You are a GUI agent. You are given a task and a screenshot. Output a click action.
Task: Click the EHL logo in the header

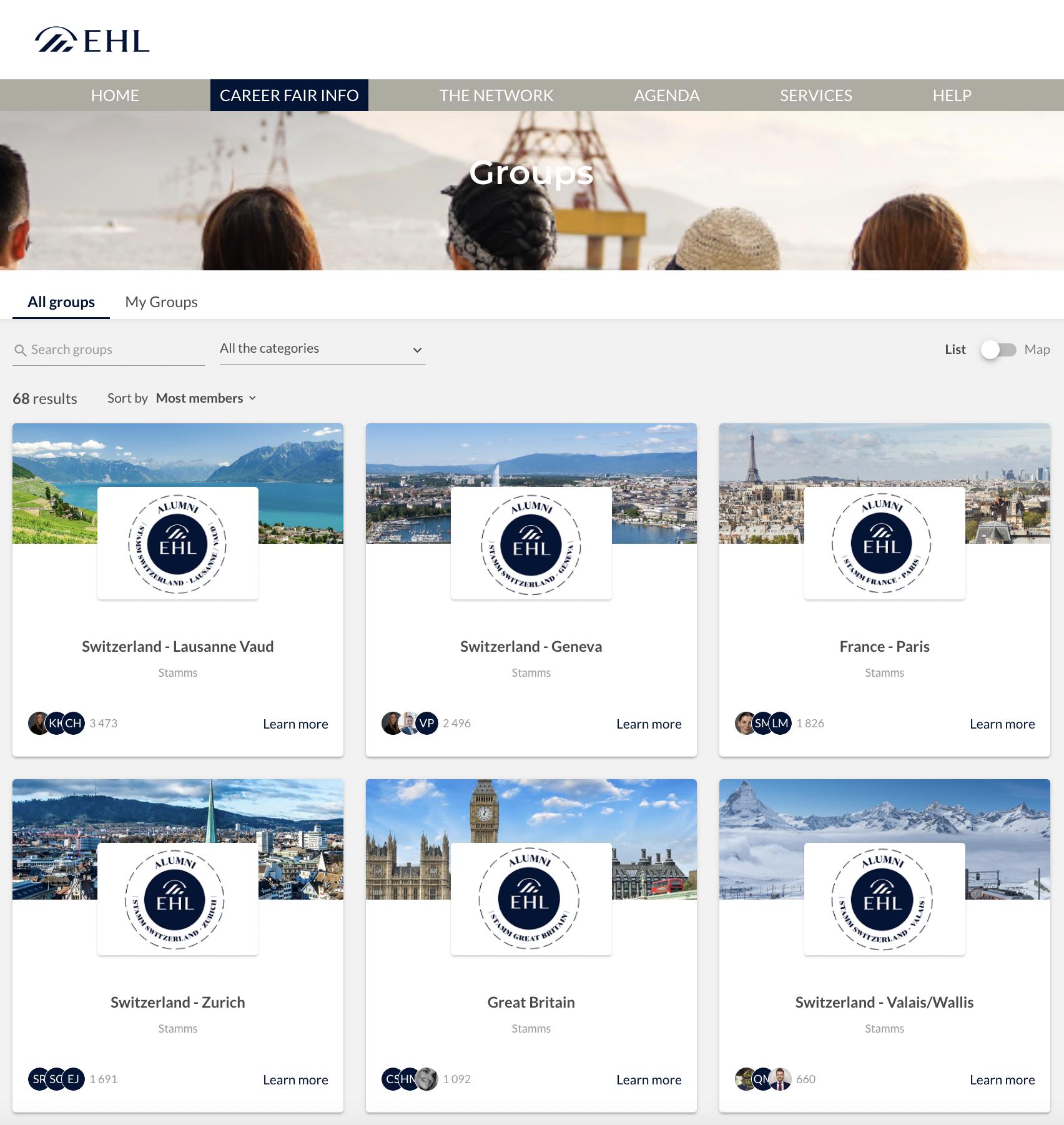pyautogui.click(x=92, y=40)
